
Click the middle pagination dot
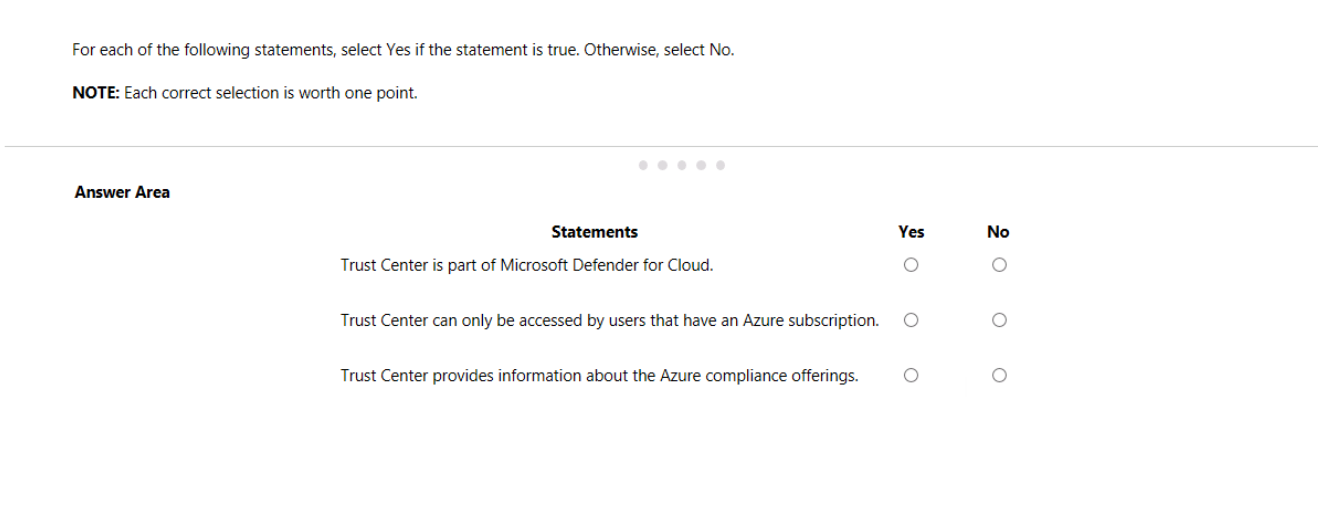pos(681,164)
